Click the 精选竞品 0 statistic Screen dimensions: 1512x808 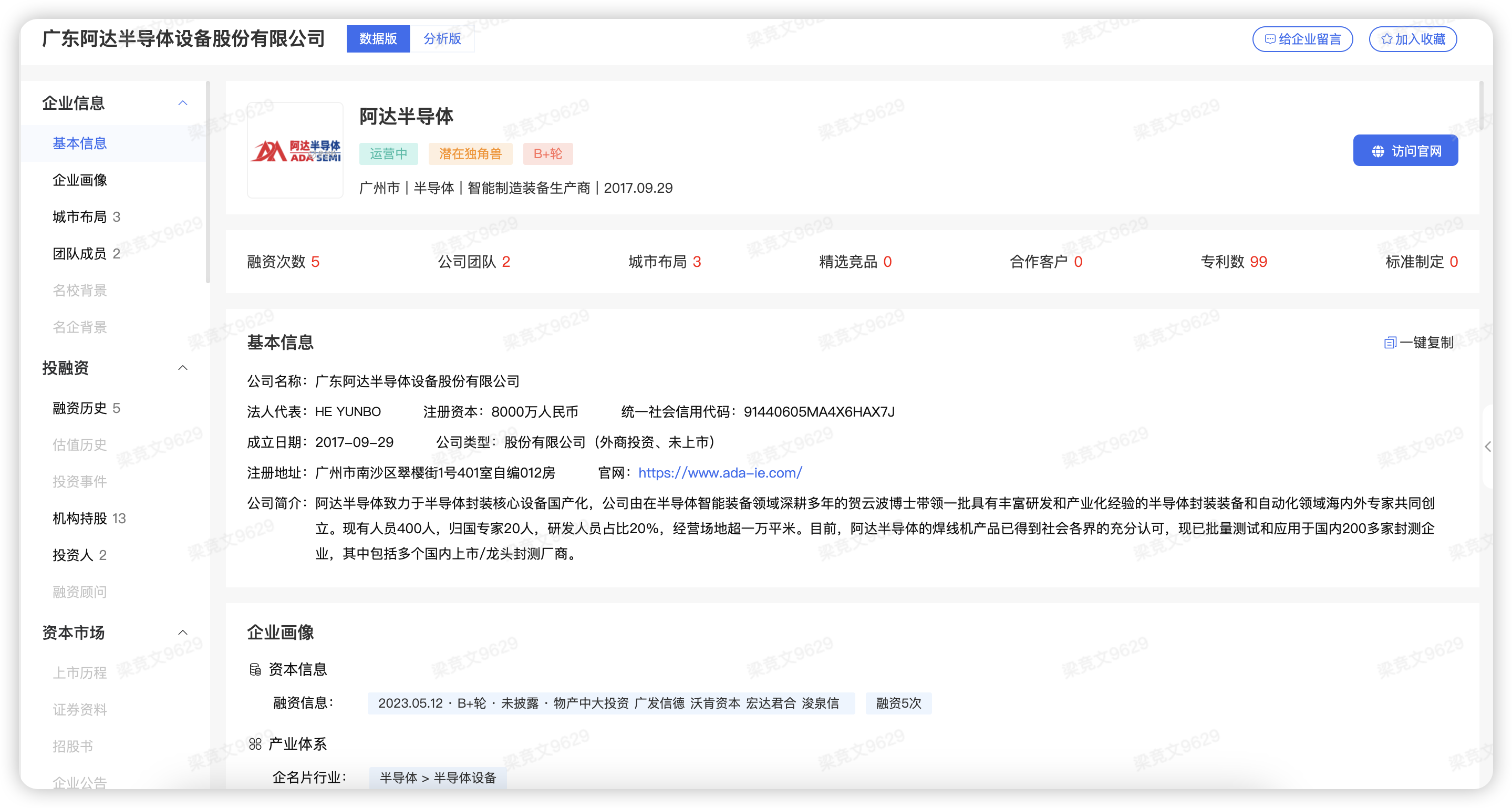(855, 262)
